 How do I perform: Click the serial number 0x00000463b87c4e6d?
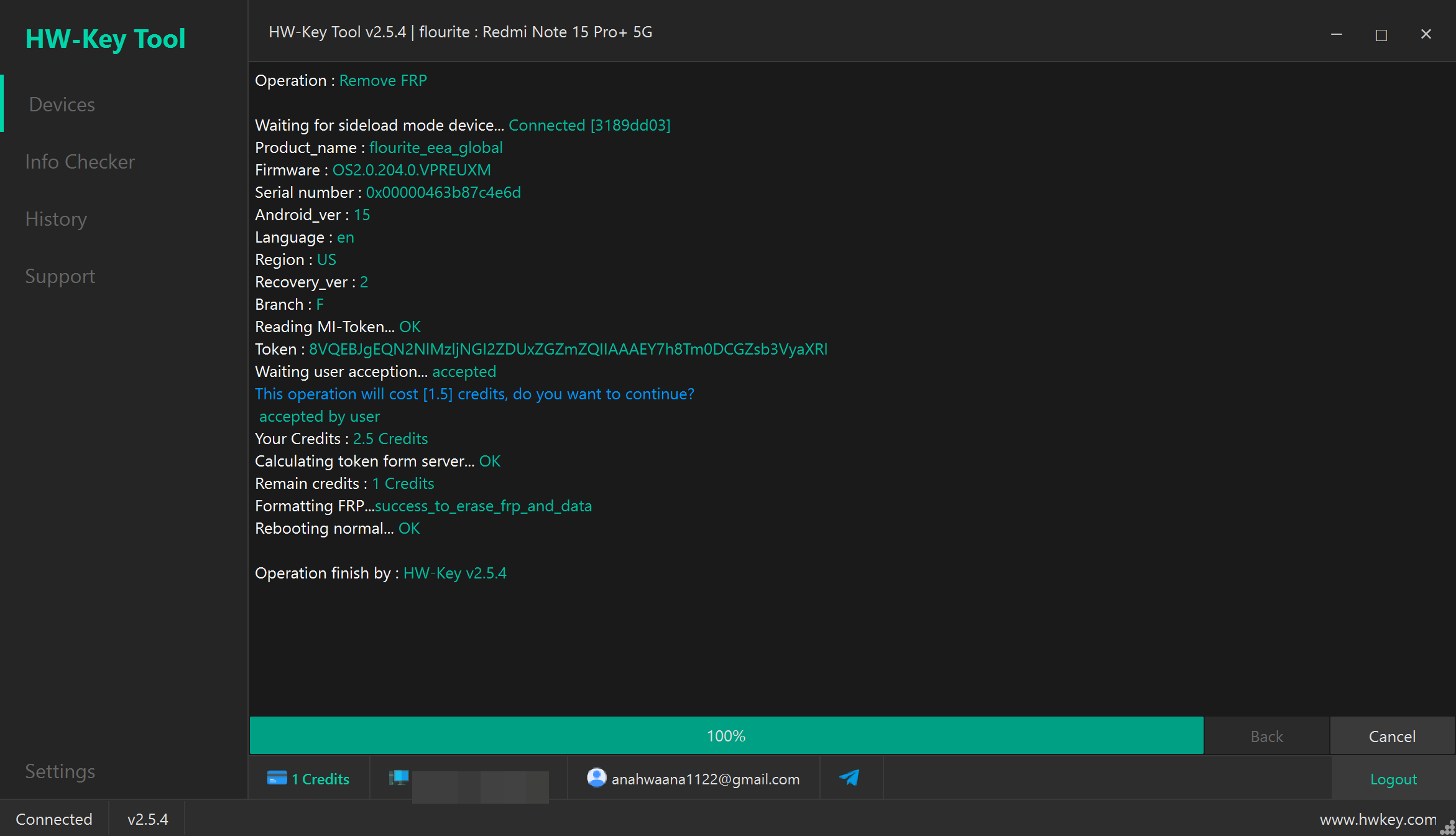pos(443,192)
